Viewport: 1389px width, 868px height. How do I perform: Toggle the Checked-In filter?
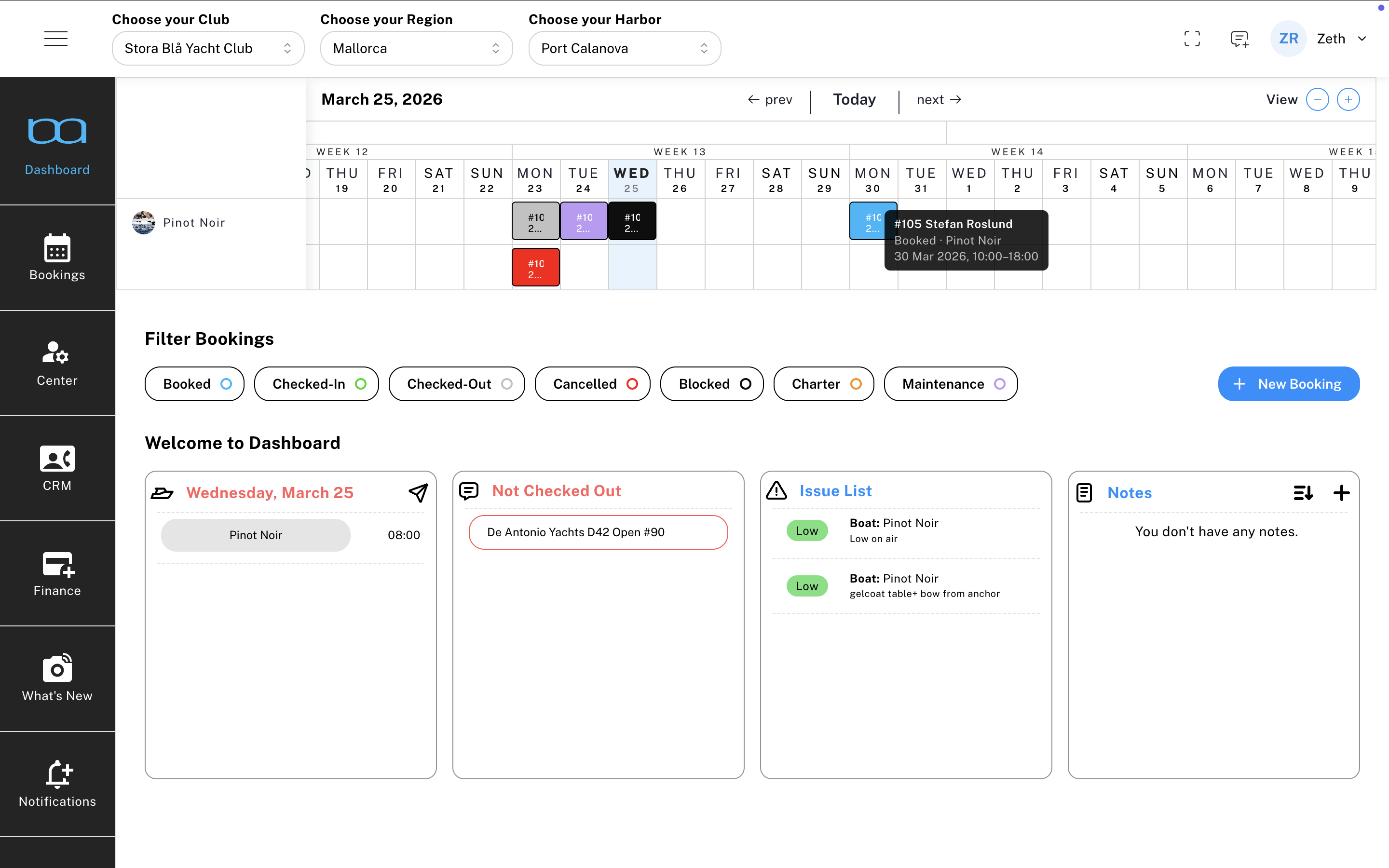click(316, 383)
